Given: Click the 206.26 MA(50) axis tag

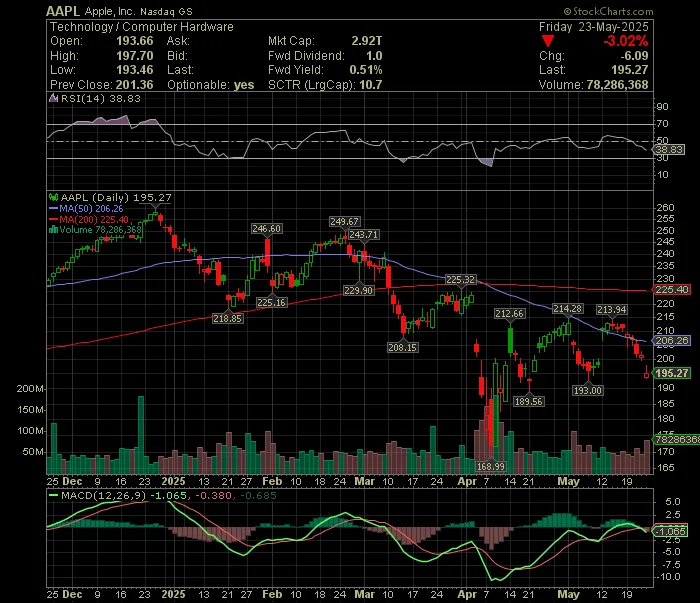Looking at the screenshot, I should [672, 341].
